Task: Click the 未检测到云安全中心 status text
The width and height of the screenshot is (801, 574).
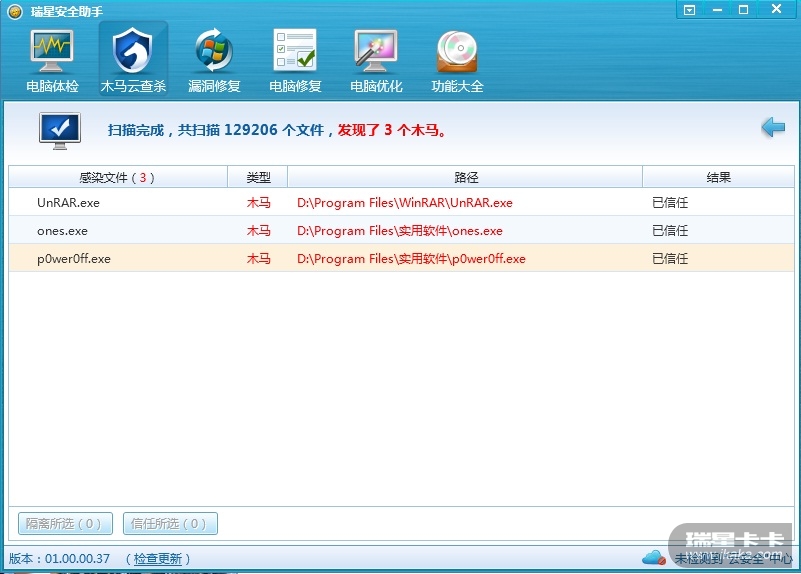Action: coord(734,558)
